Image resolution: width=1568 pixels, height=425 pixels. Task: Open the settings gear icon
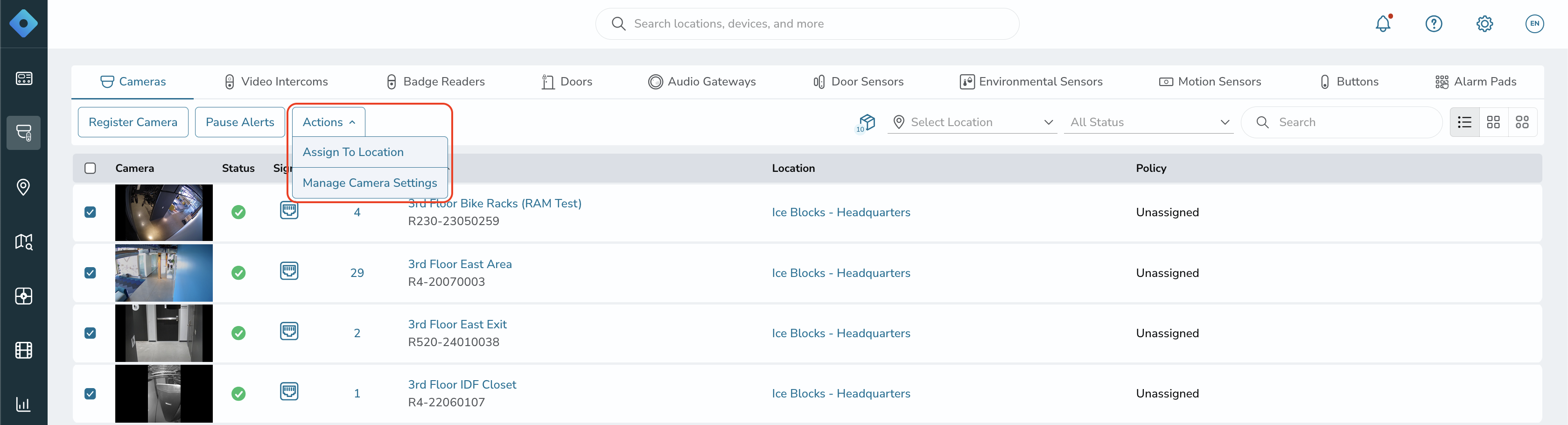click(x=1484, y=24)
